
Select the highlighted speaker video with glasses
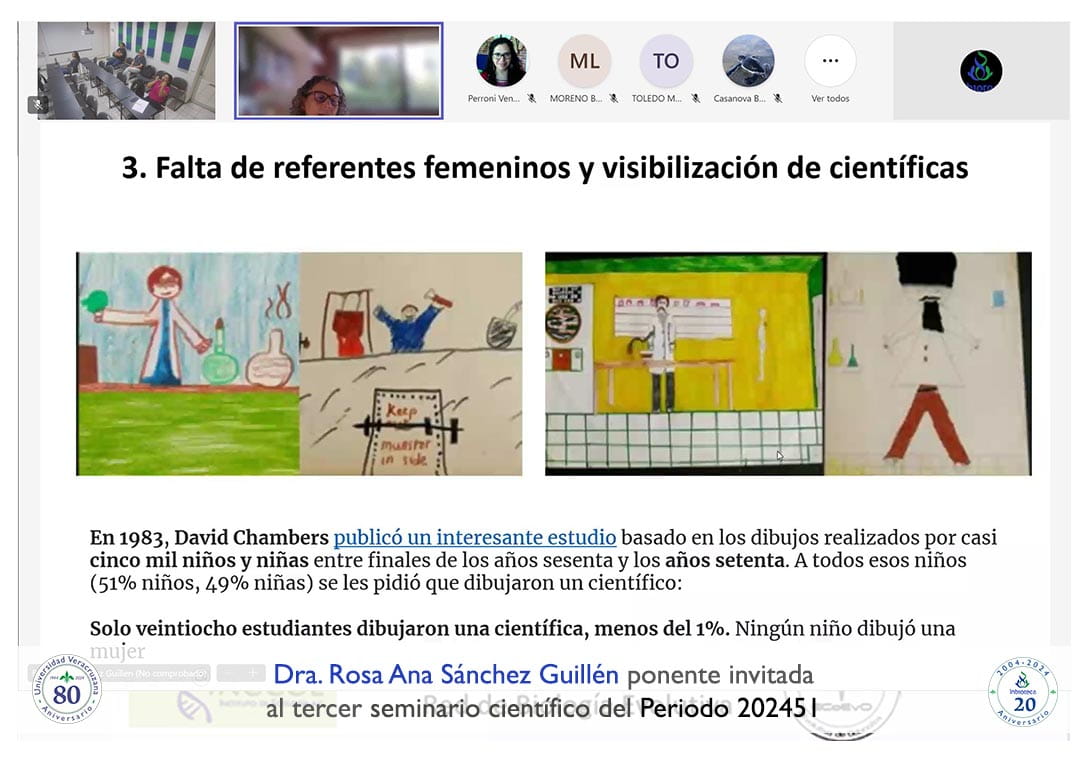(339, 71)
